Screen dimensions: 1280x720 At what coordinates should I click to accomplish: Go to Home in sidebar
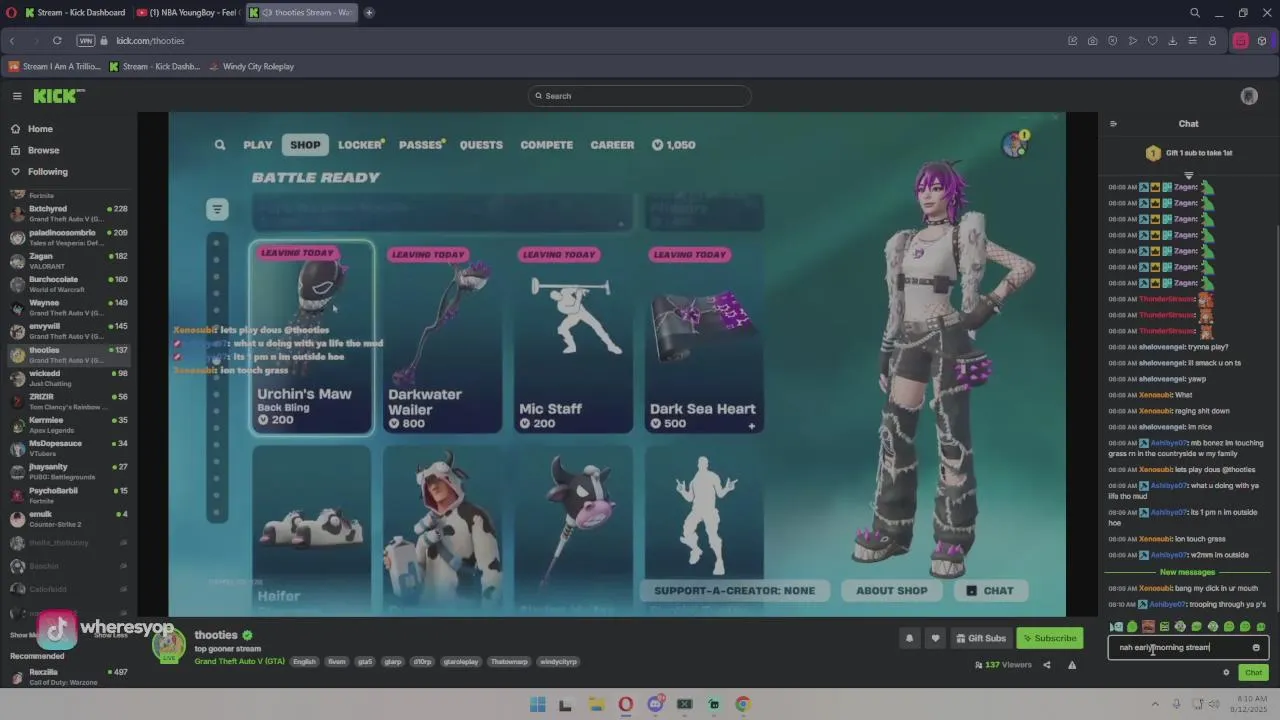pyautogui.click(x=32, y=129)
